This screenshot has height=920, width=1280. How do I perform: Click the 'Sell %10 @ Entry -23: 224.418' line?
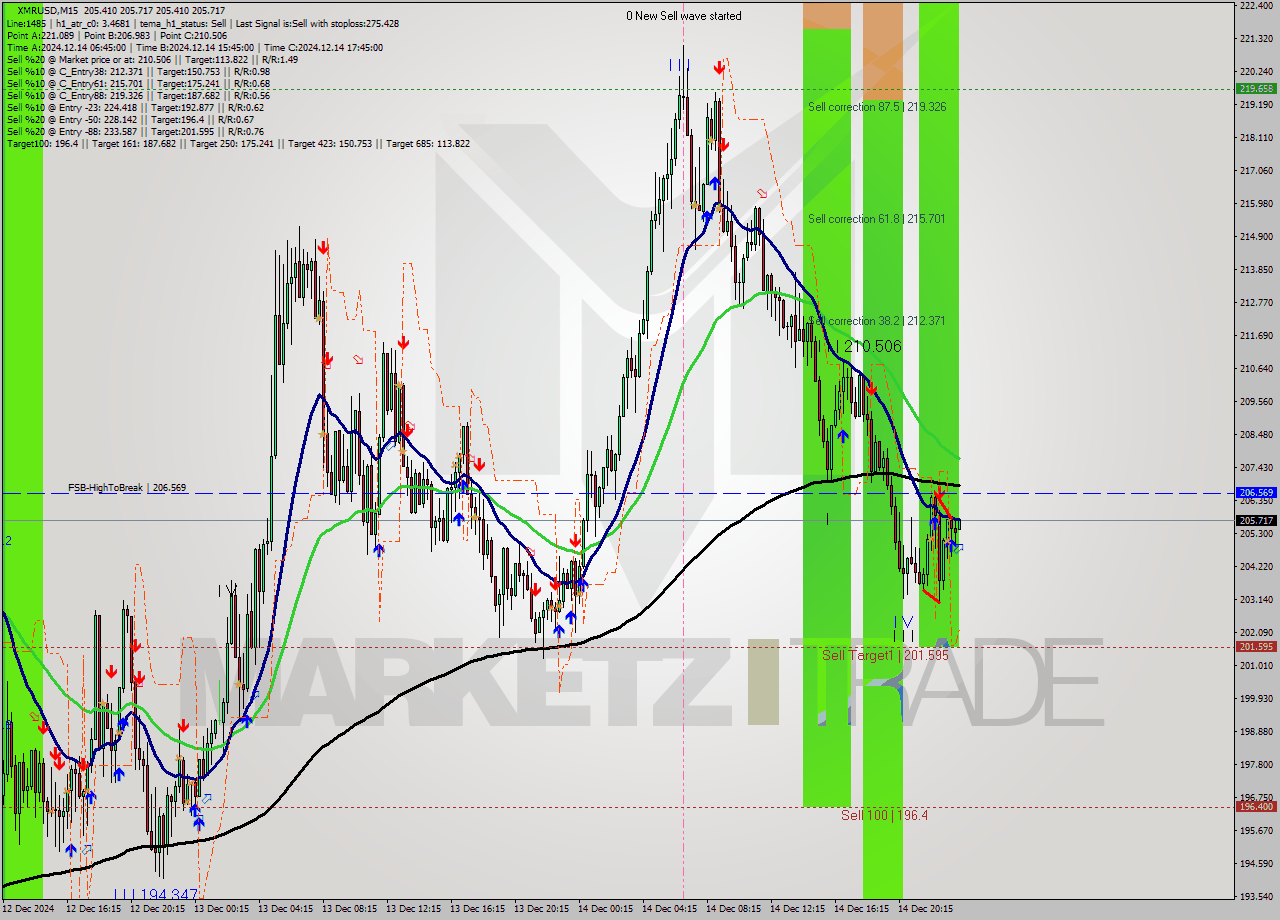[135, 107]
